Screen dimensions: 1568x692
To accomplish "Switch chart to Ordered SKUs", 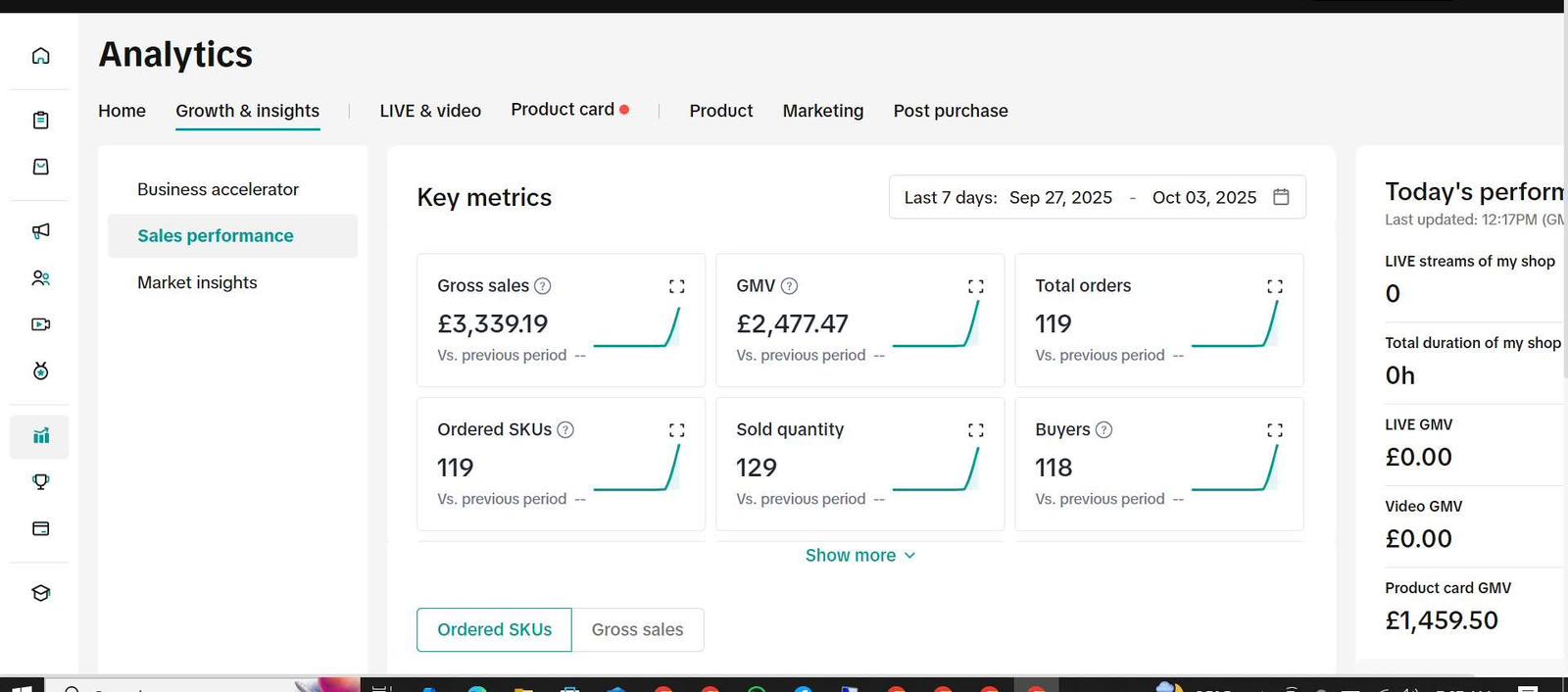I will pyautogui.click(x=494, y=629).
